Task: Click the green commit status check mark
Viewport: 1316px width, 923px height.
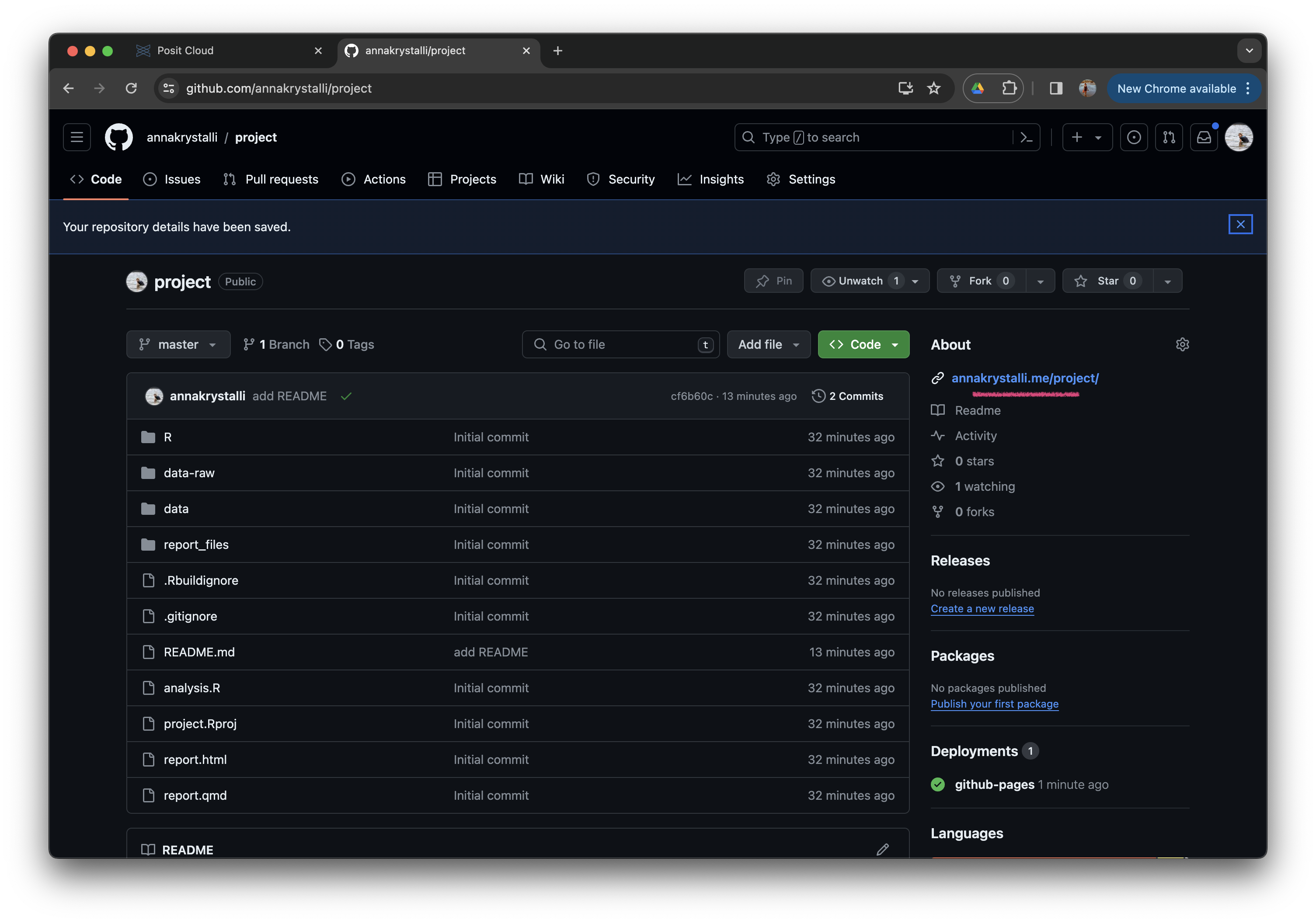Action: coord(346,396)
